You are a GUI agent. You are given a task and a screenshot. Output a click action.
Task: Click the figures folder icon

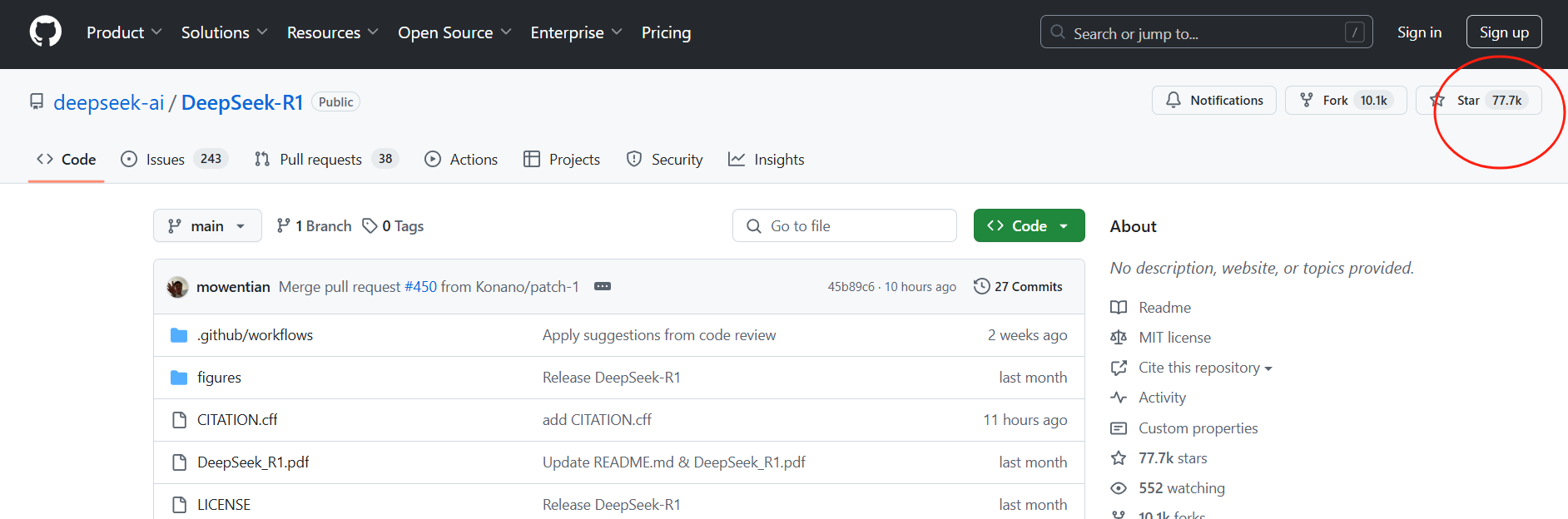coord(179,378)
